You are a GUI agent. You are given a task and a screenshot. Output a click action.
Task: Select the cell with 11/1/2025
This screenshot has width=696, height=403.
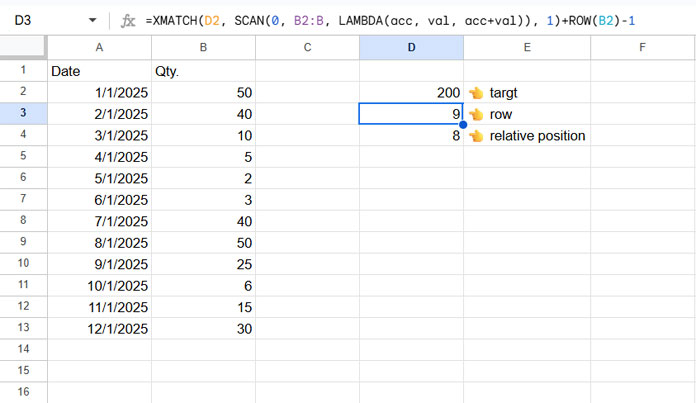99,307
